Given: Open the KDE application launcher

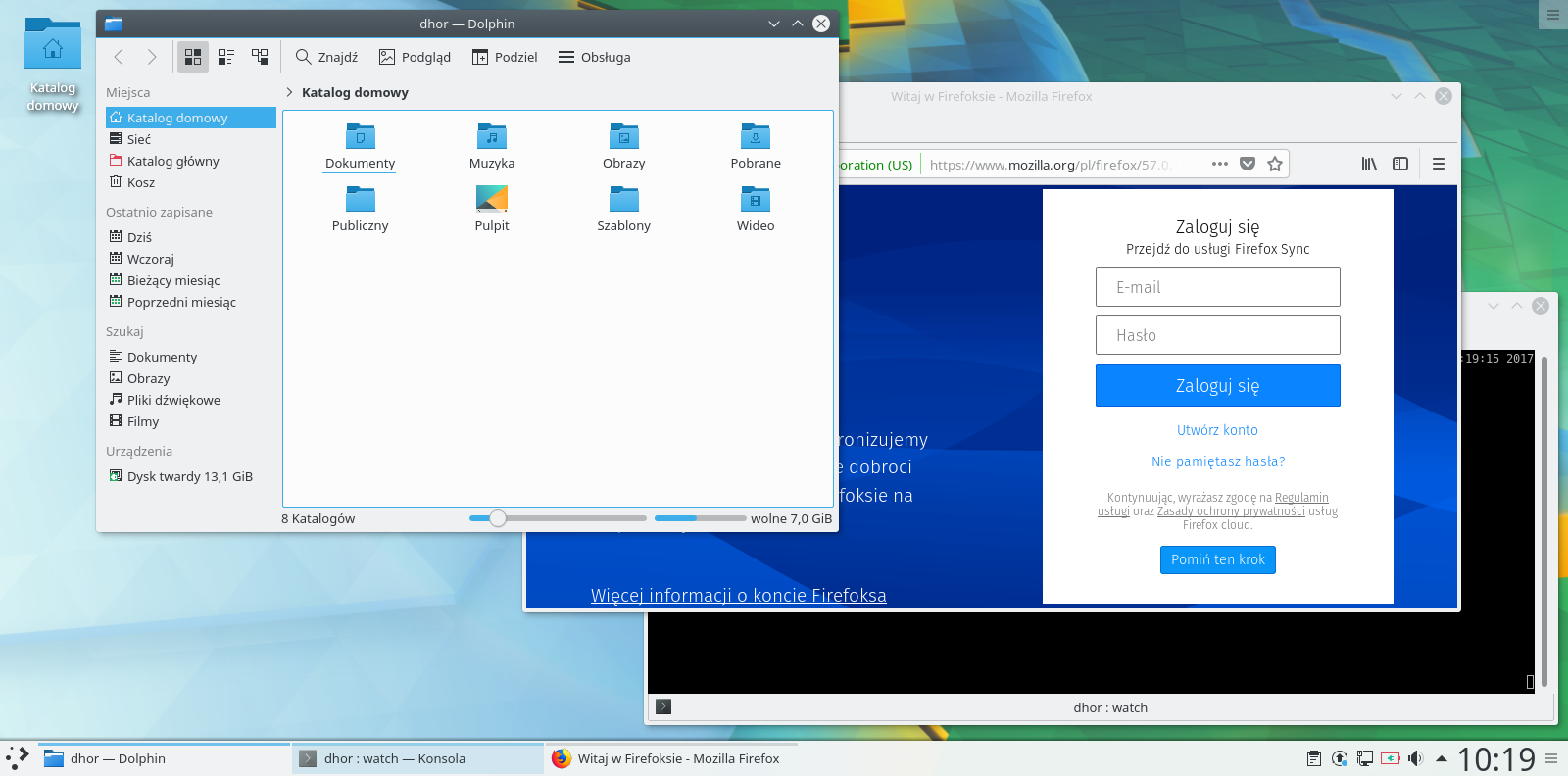Looking at the screenshot, I should (x=18, y=758).
